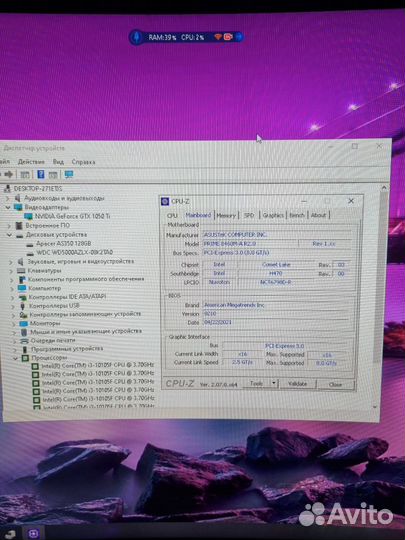Viewport: 405px width, 540px height.
Task: Expand the Встроенное ПО category
Action: point(9,226)
